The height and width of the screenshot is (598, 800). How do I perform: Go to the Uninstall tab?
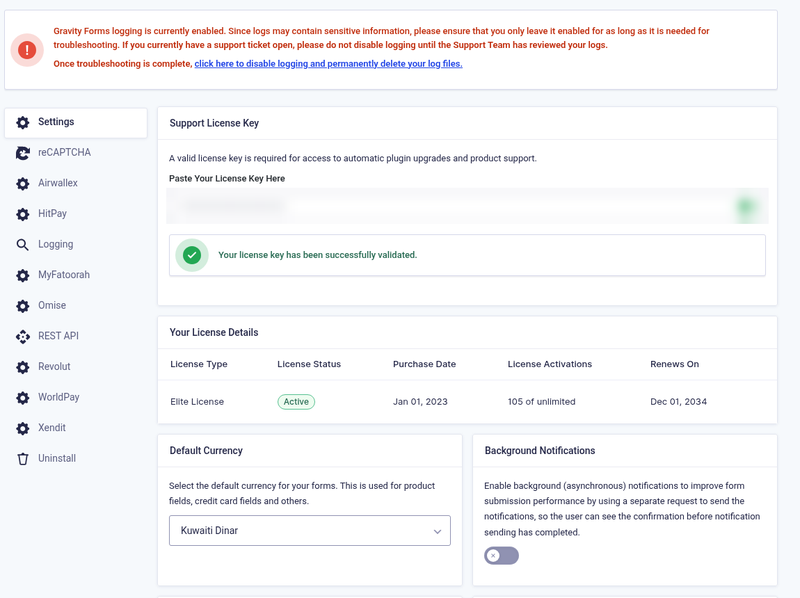pos(57,459)
